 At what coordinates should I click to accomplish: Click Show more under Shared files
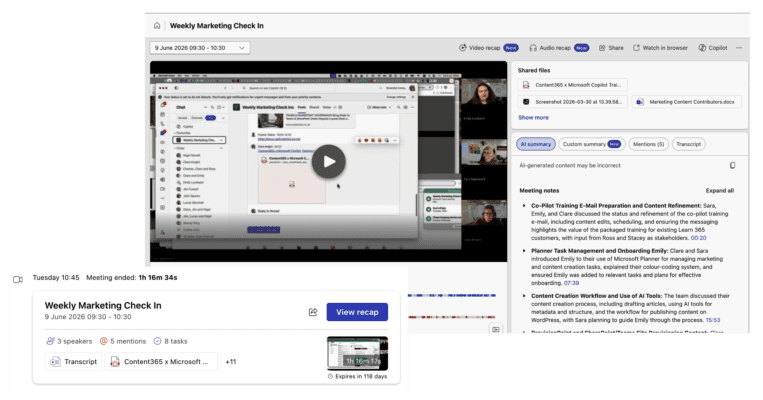click(x=533, y=117)
